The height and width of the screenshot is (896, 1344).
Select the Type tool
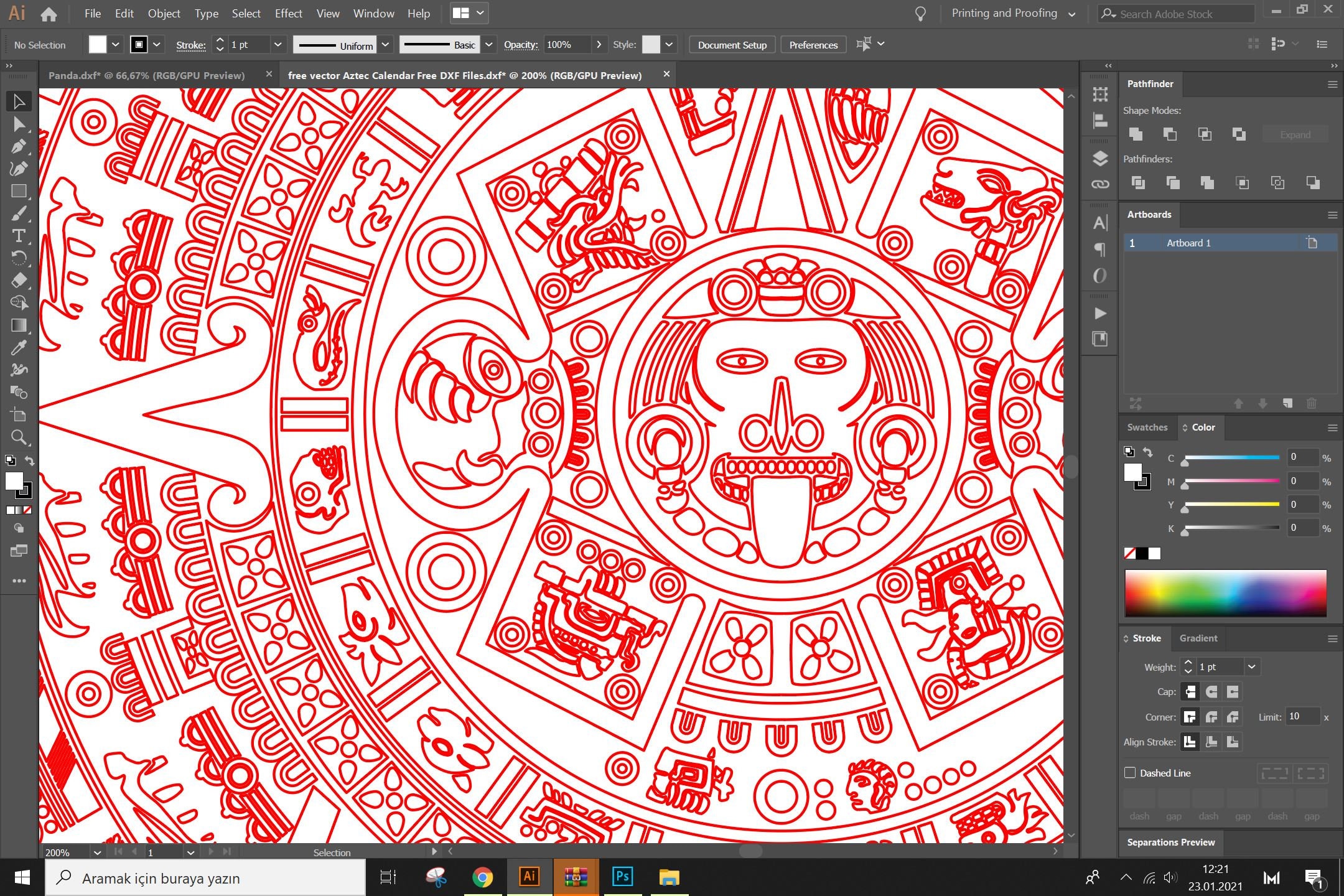pyautogui.click(x=19, y=235)
